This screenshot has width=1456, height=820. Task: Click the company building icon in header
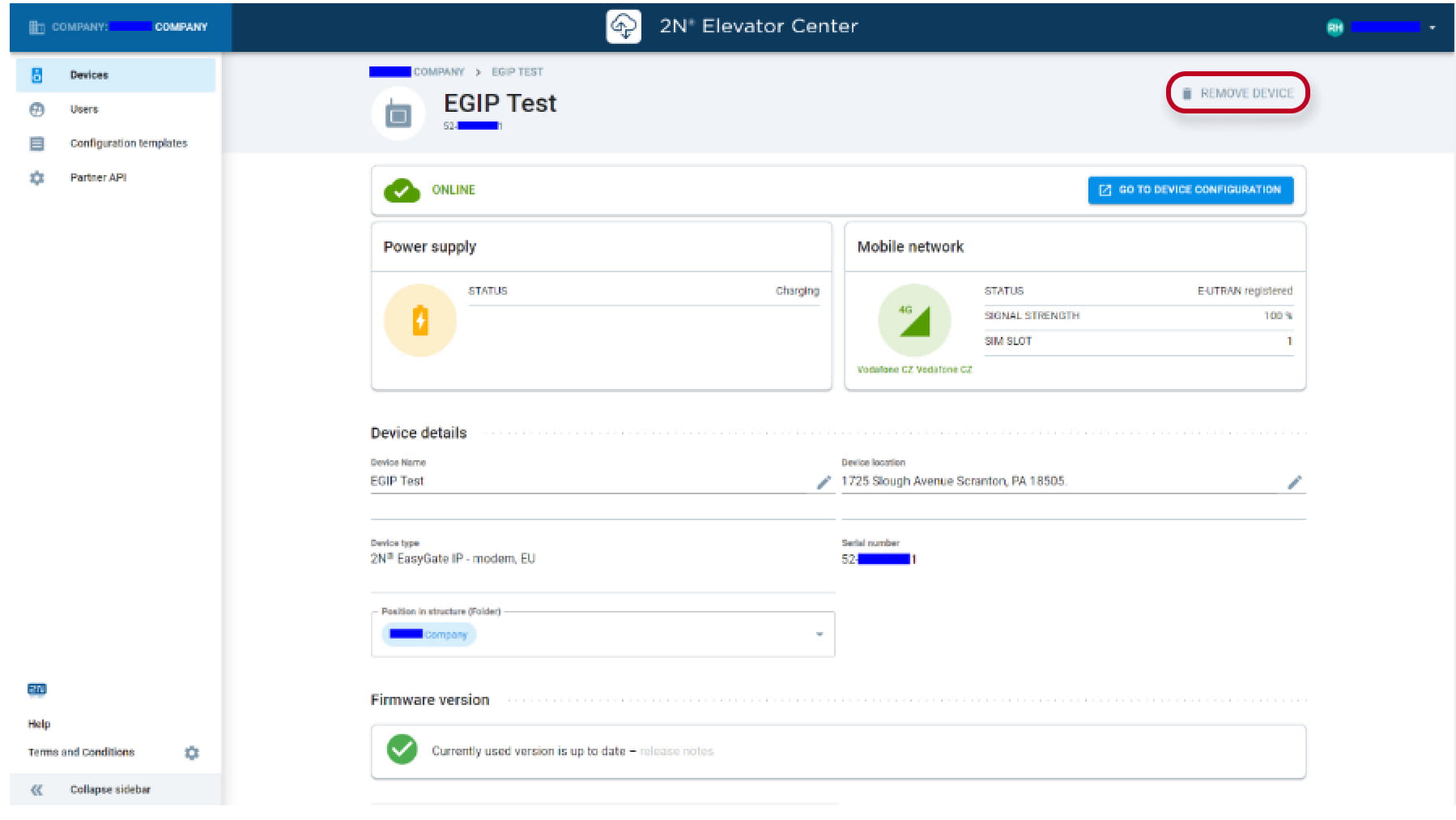pos(36,27)
